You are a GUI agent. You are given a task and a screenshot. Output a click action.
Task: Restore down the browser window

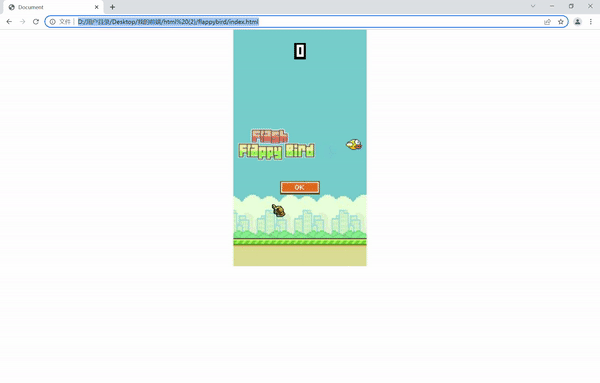(x=571, y=6)
